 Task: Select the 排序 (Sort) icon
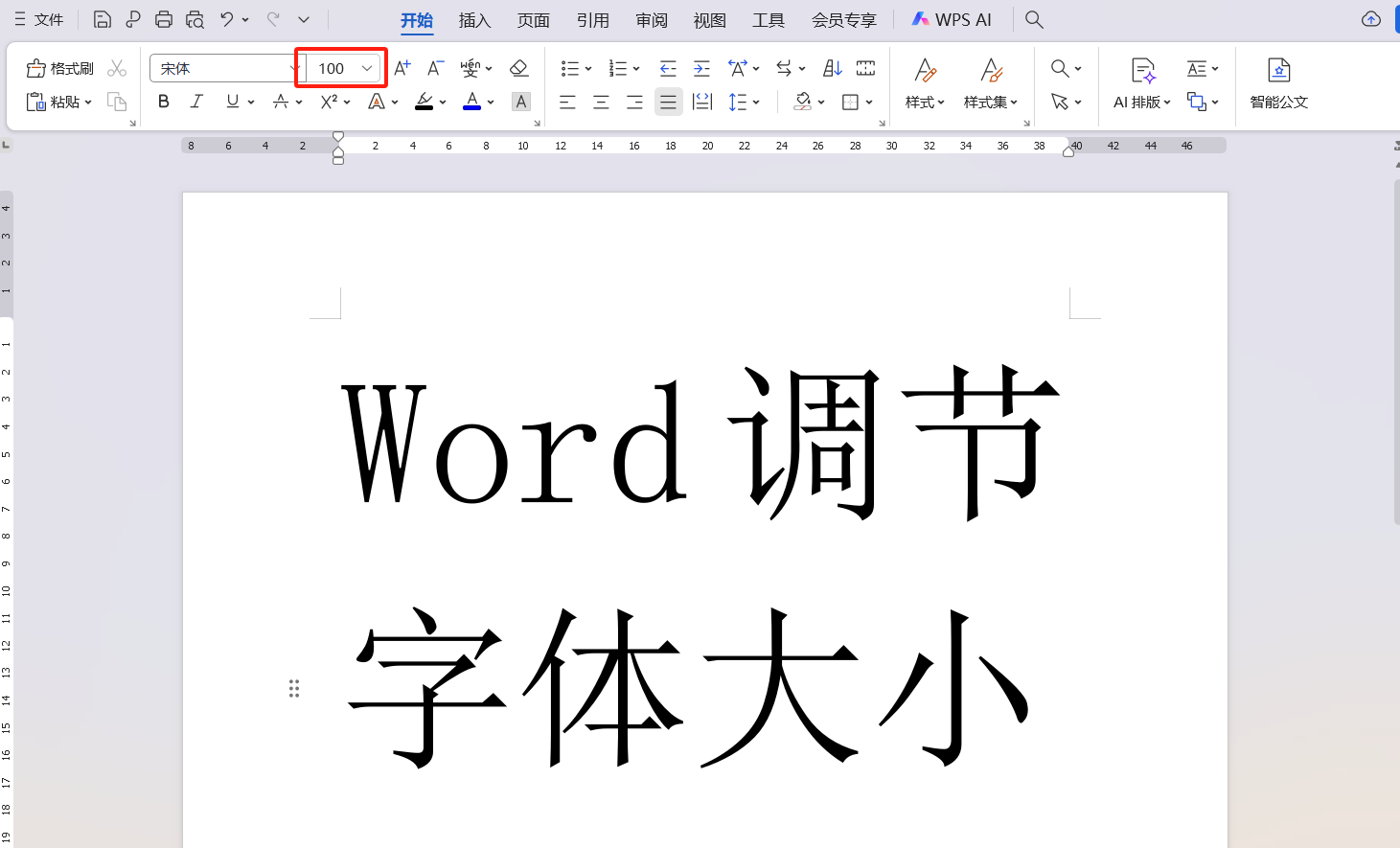click(831, 68)
